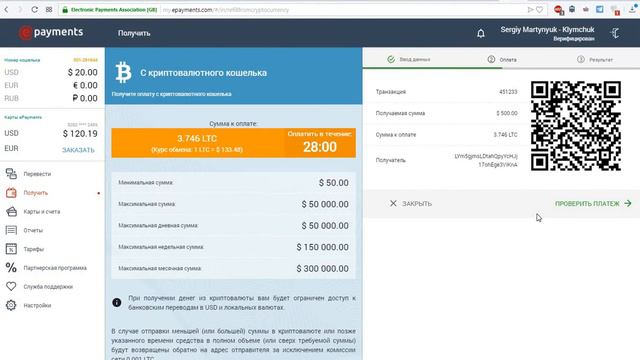
Task: Click Максимальная недельная сумма $ 150 000.00
Action: [322, 247]
